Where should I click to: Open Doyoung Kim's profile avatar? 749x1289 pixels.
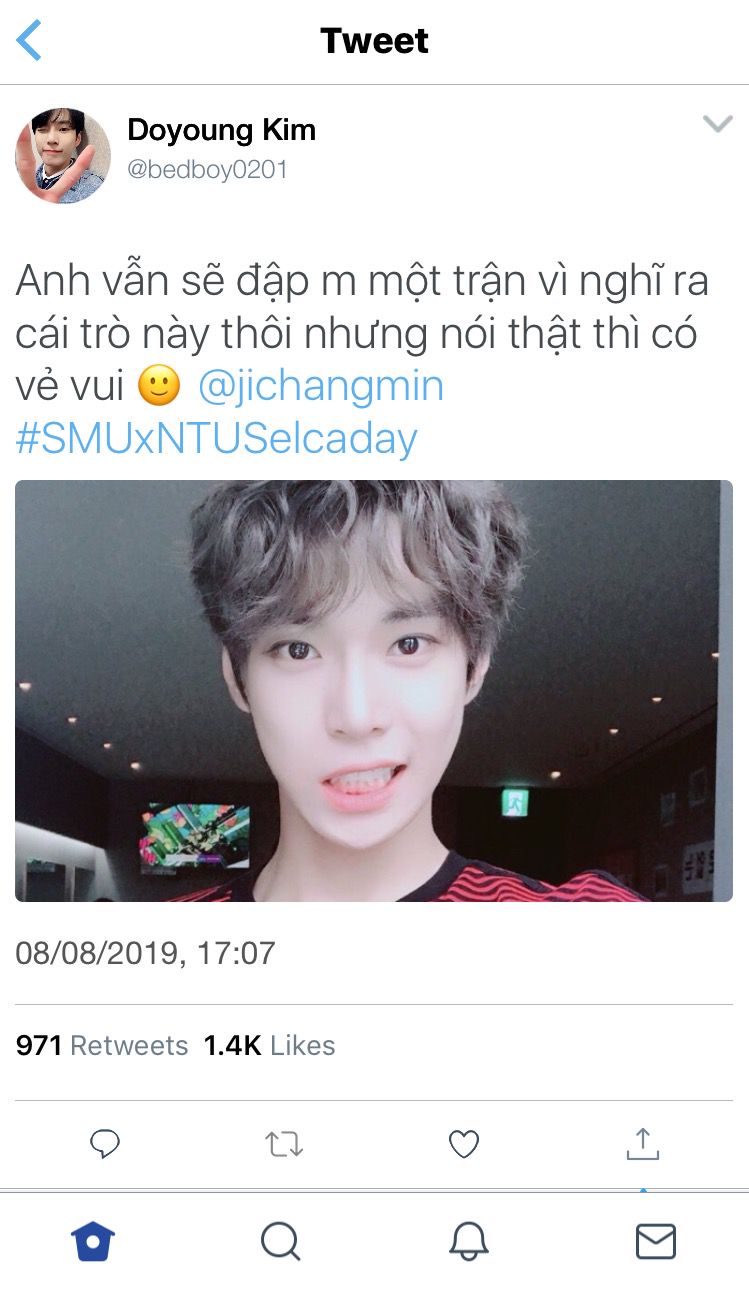pyautogui.click(x=63, y=156)
